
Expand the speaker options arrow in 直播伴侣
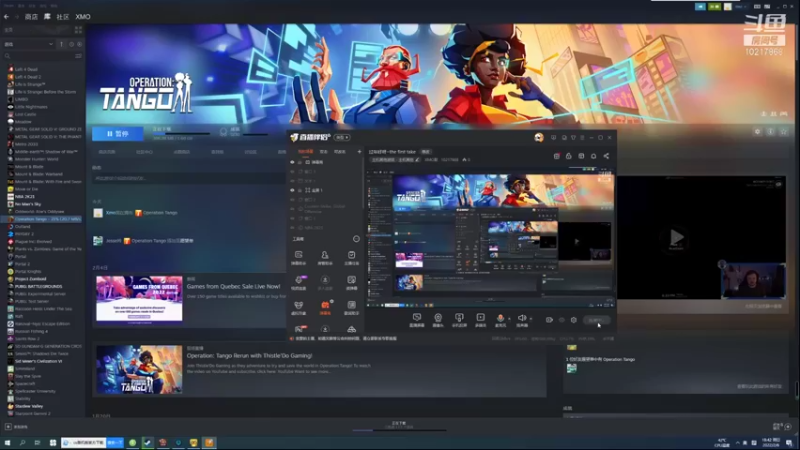coord(531,319)
